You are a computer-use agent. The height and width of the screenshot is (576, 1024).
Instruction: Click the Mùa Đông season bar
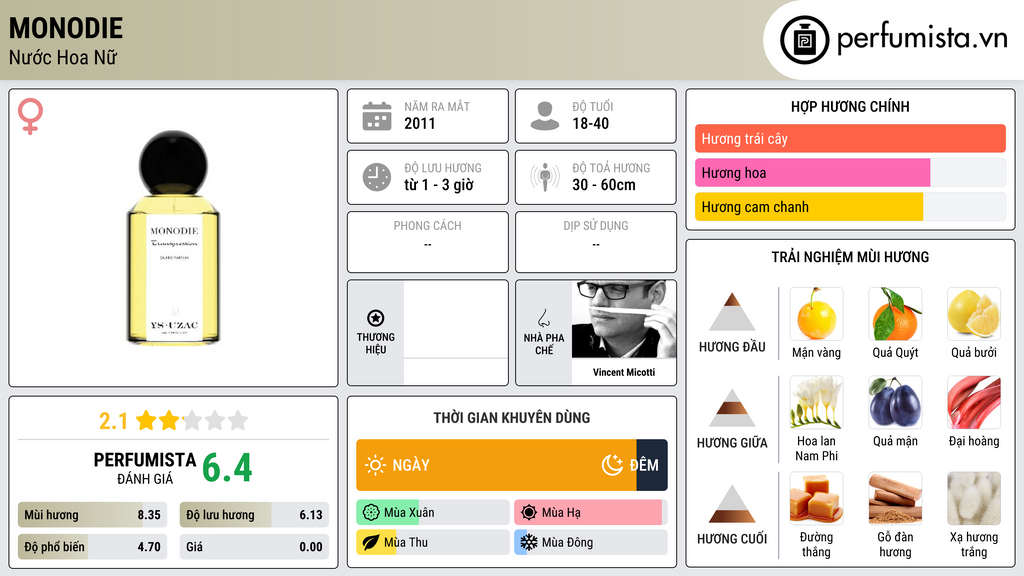590,543
